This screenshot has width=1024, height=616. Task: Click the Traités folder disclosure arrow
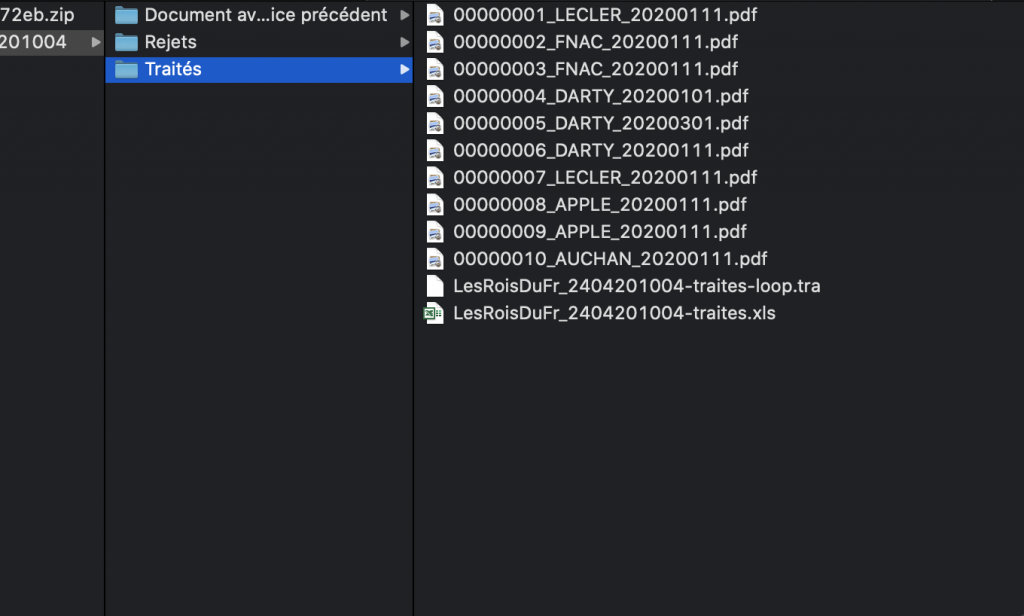pyautogui.click(x=405, y=69)
